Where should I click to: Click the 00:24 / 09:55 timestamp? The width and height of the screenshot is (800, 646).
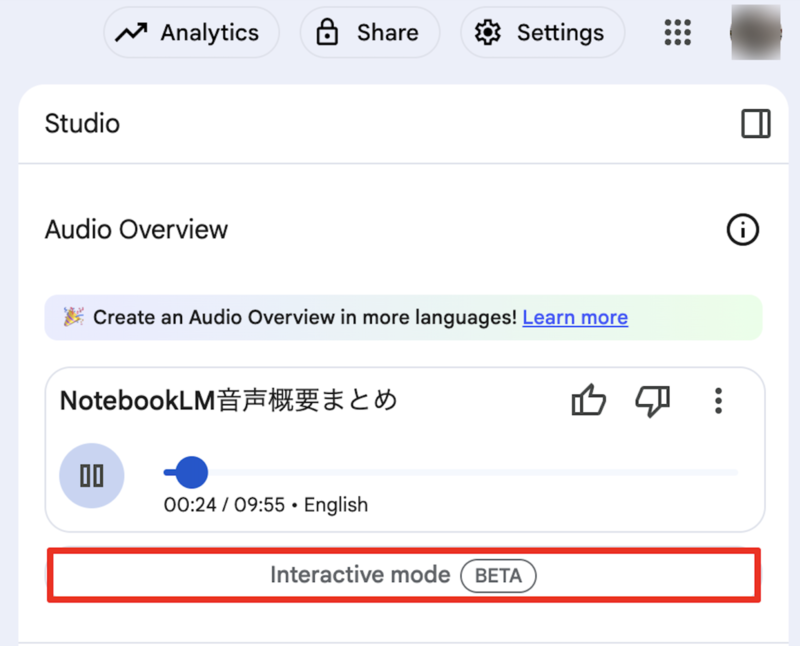pyautogui.click(x=224, y=505)
